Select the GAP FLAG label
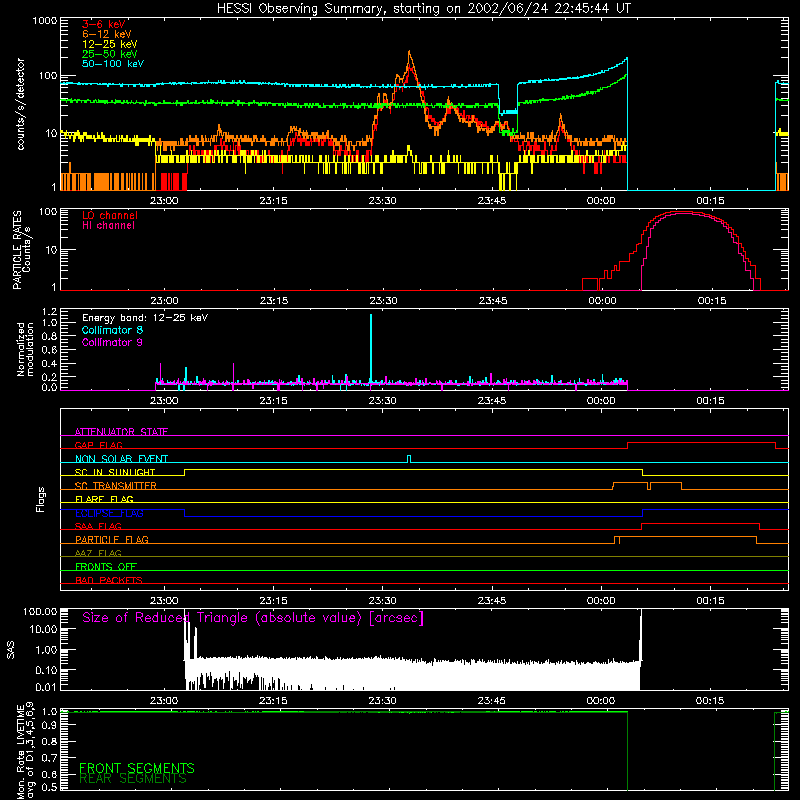This screenshot has width=800, height=800. (98, 445)
